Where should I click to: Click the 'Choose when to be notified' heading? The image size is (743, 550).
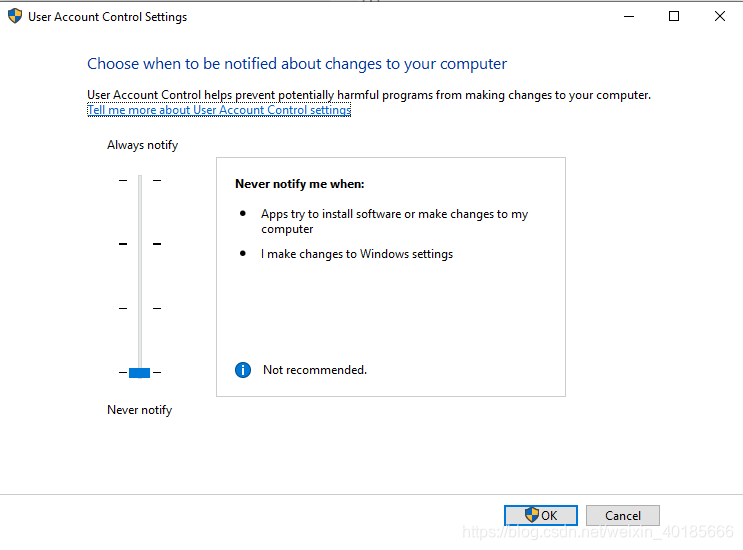coord(297,64)
